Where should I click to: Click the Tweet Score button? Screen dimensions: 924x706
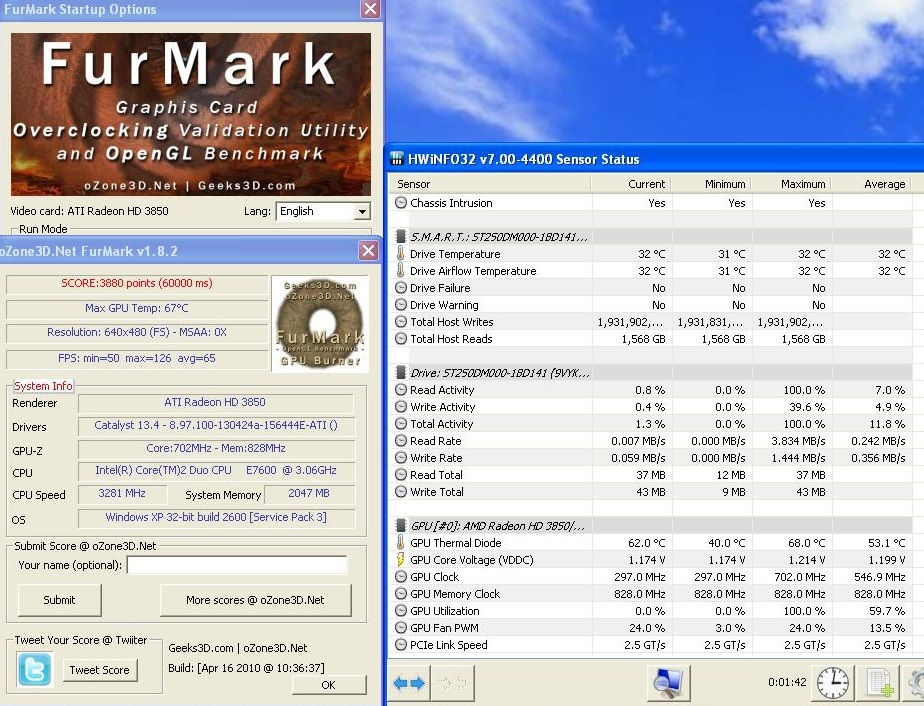point(100,669)
